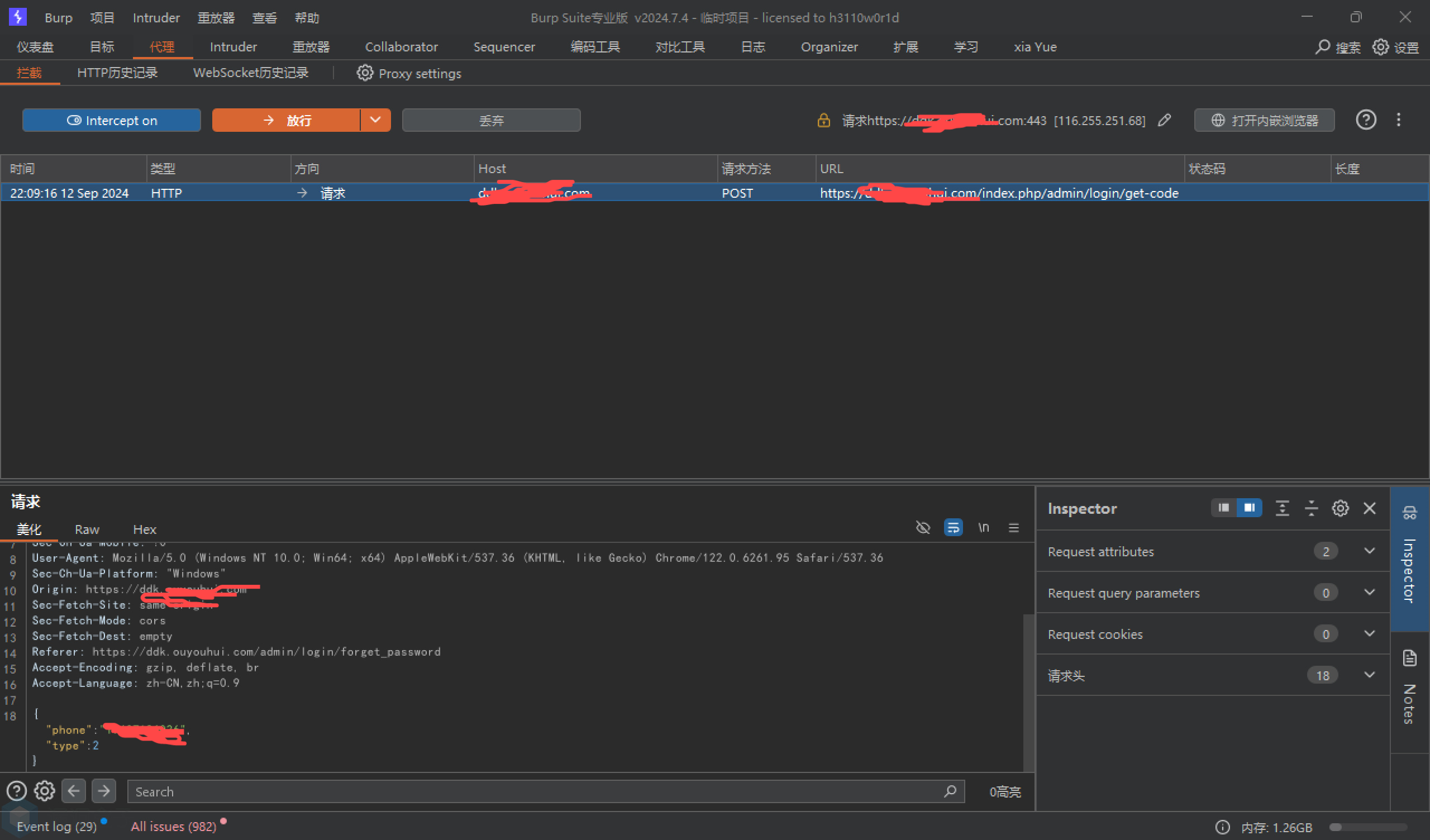Image resolution: width=1430 pixels, height=840 pixels.
Task: Open the xia Yue extension tab
Action: pos(1035,46)
